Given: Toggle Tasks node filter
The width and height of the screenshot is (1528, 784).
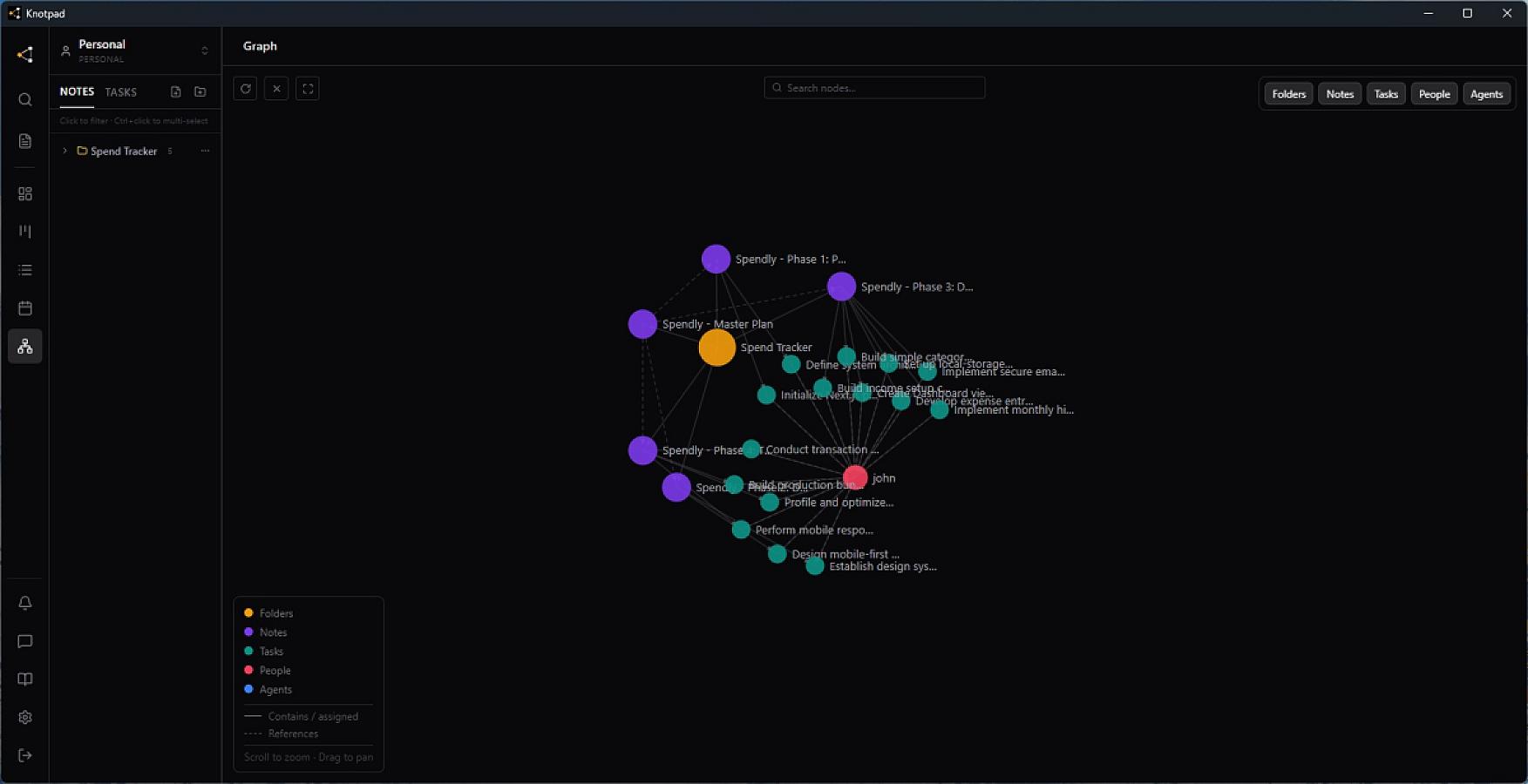Looking at the screenshot, I should [1386, 94].
